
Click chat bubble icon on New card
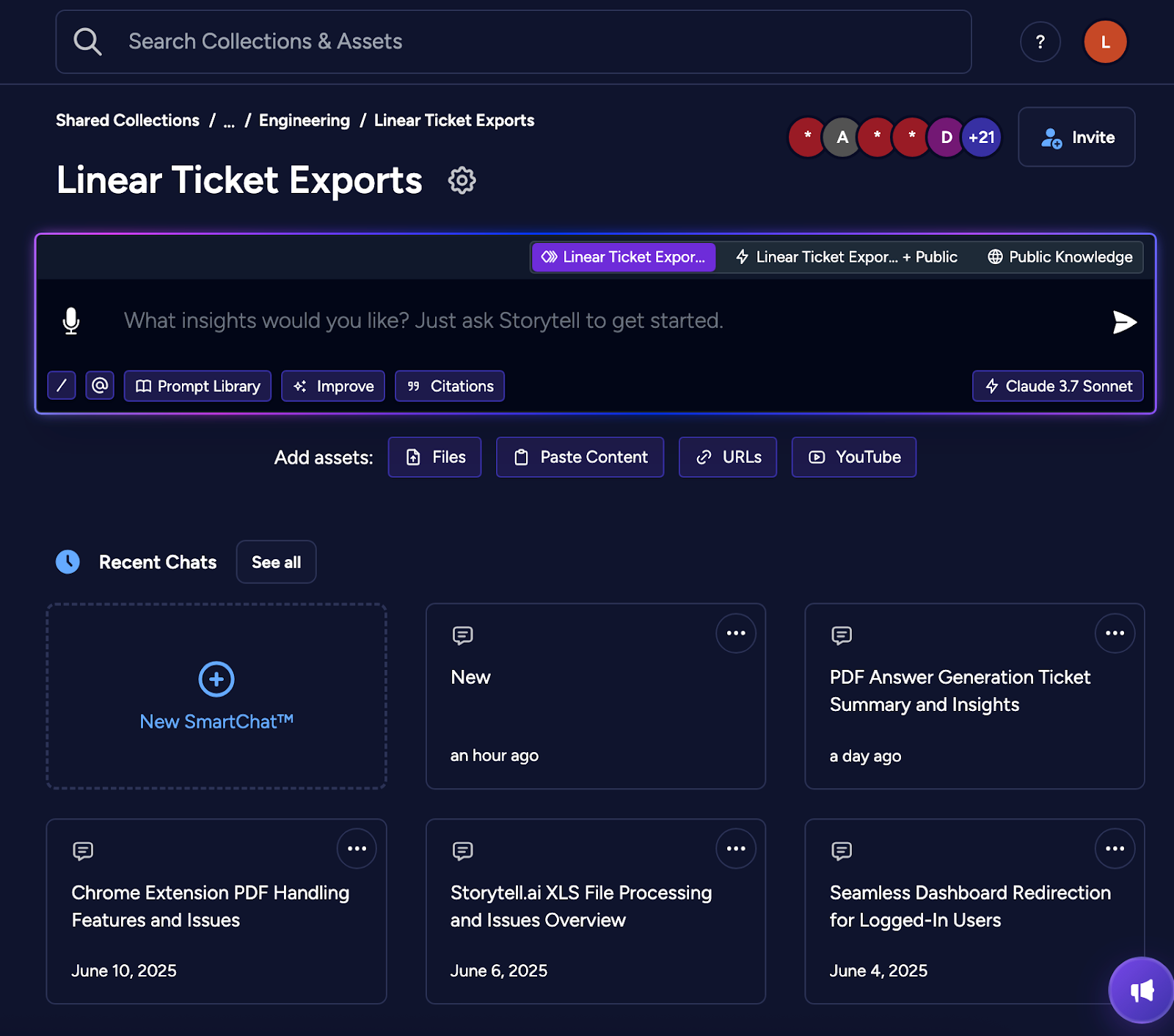coord(463,635)
